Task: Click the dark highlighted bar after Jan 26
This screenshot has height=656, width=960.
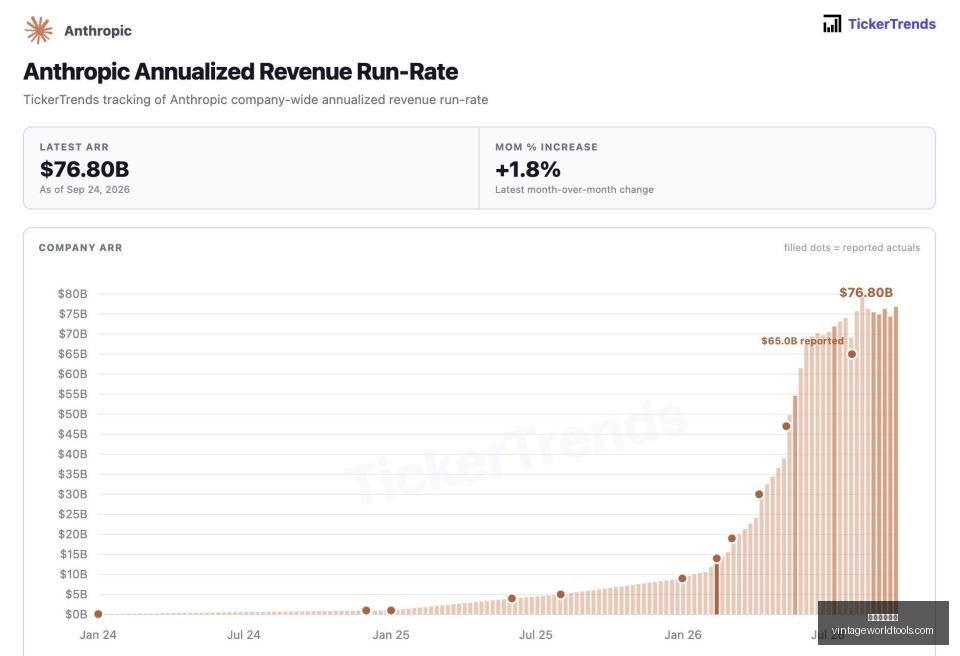Action: tap(717, 589)
